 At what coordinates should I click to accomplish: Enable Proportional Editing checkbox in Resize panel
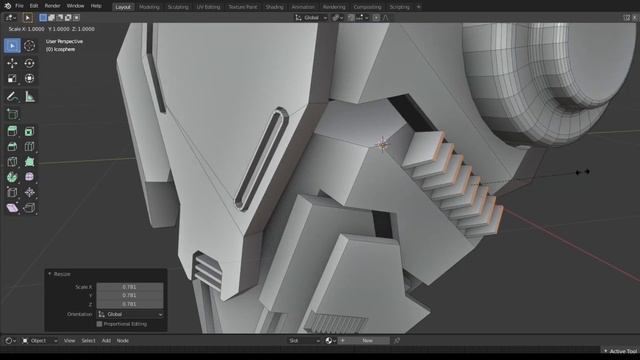99,324
